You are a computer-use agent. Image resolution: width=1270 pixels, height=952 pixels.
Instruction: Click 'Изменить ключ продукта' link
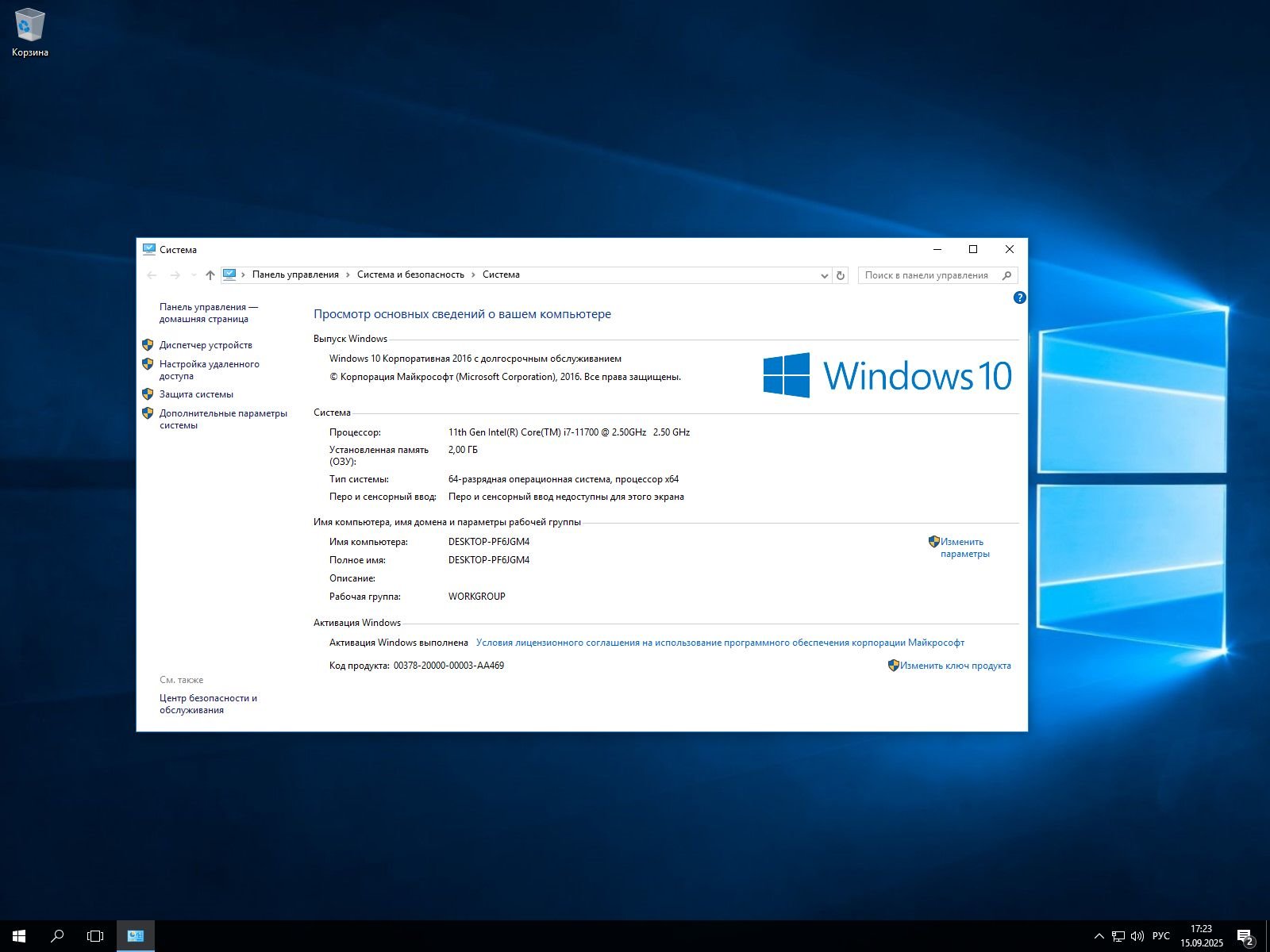point(955,666)
